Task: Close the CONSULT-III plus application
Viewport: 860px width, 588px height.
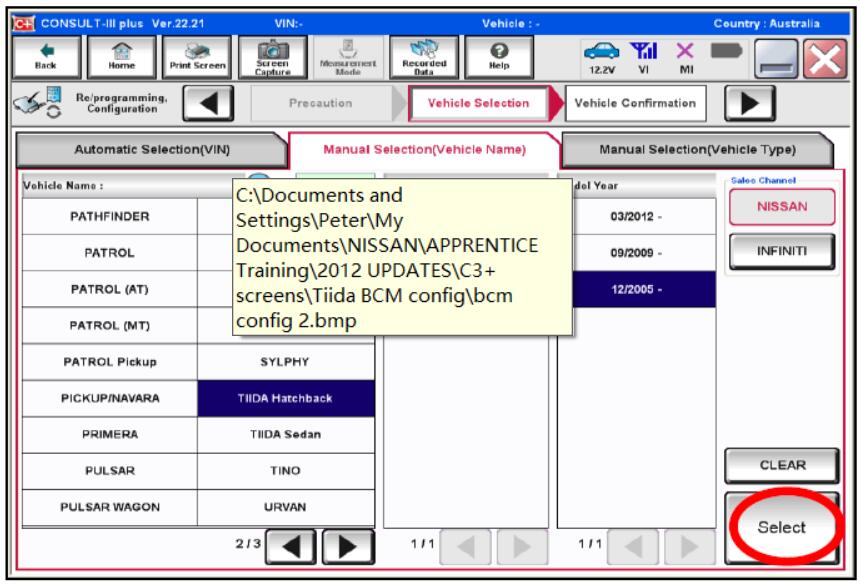Action: point(825,59)
